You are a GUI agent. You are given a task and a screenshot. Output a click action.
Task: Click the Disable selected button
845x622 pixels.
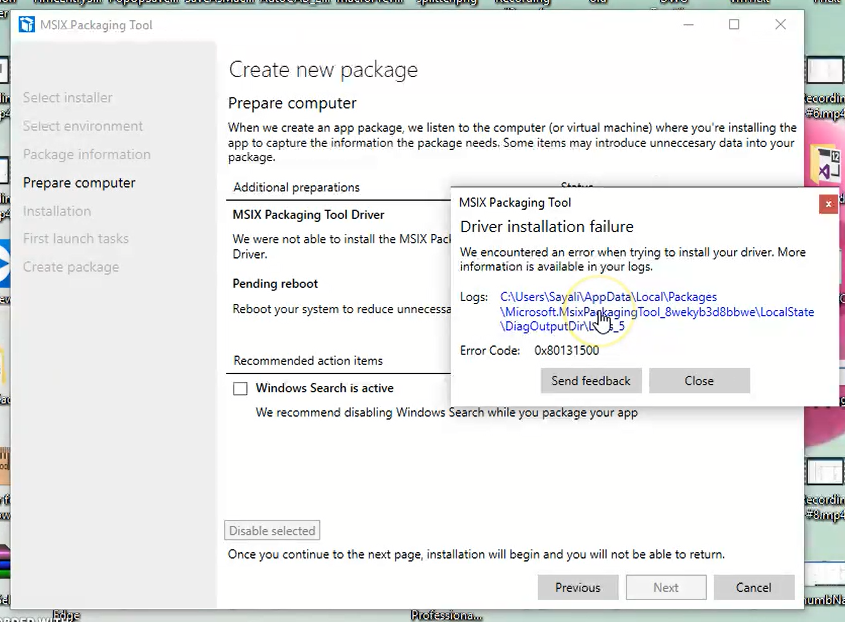pos(272,530)
